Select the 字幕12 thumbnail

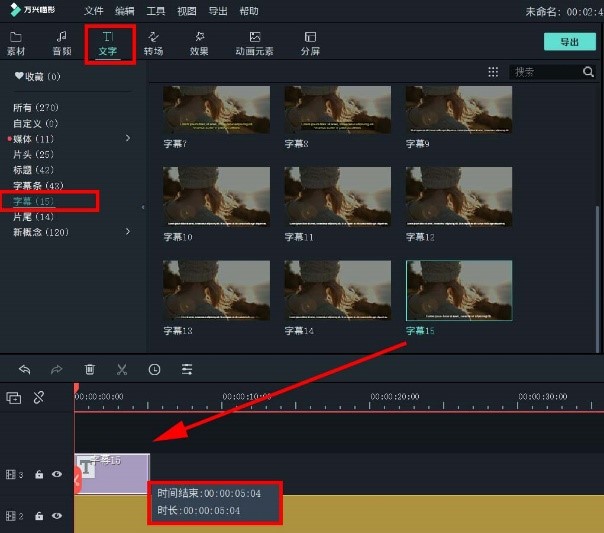pos(459,196)
